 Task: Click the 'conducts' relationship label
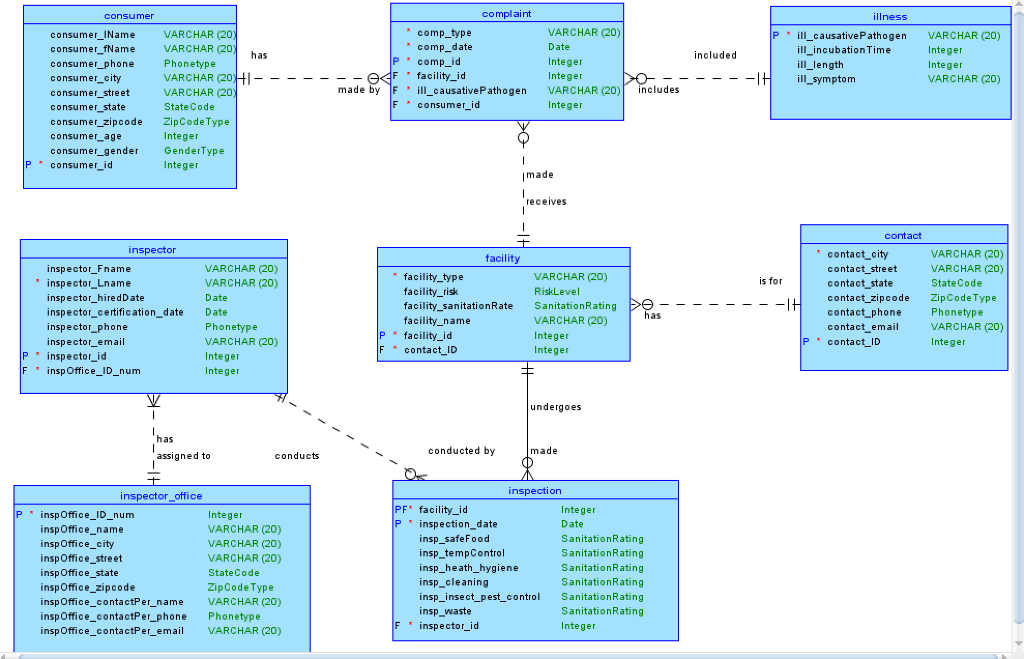[x=296, y=456]
